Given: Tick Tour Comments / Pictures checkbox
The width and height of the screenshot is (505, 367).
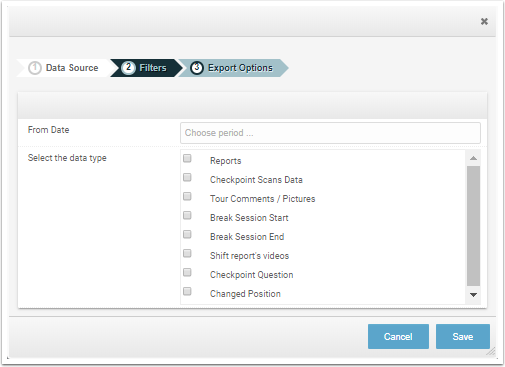Looking at the screenshot, I should (x=187, y=196).
